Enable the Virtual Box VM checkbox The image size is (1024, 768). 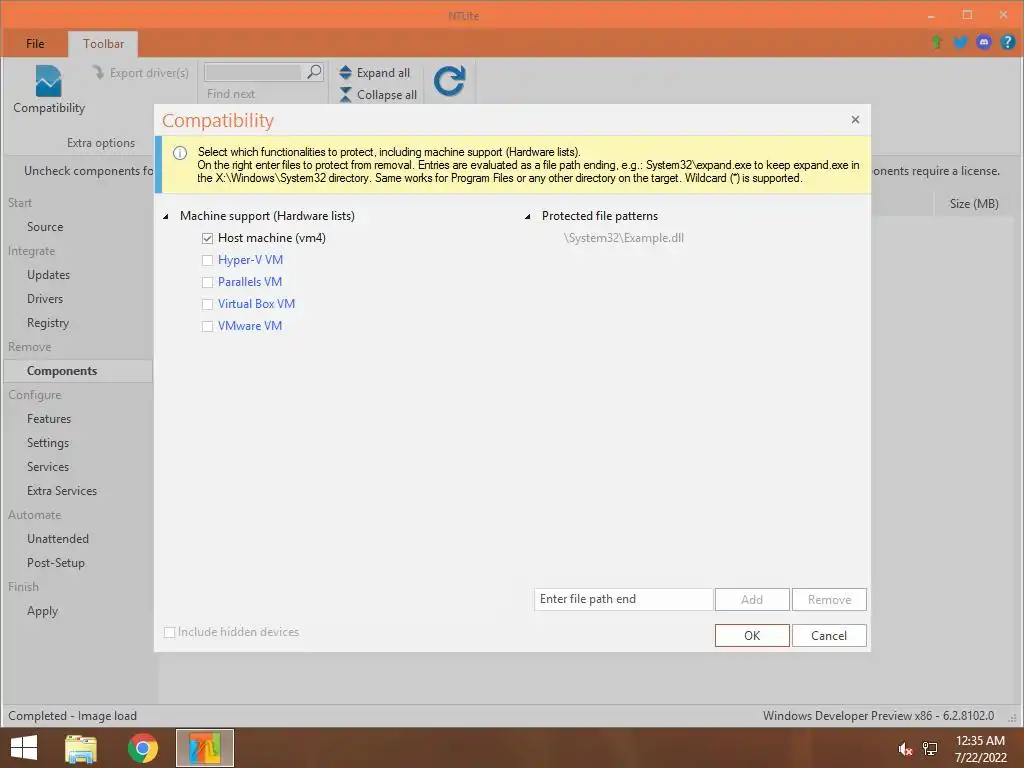[x=207, y=304]
